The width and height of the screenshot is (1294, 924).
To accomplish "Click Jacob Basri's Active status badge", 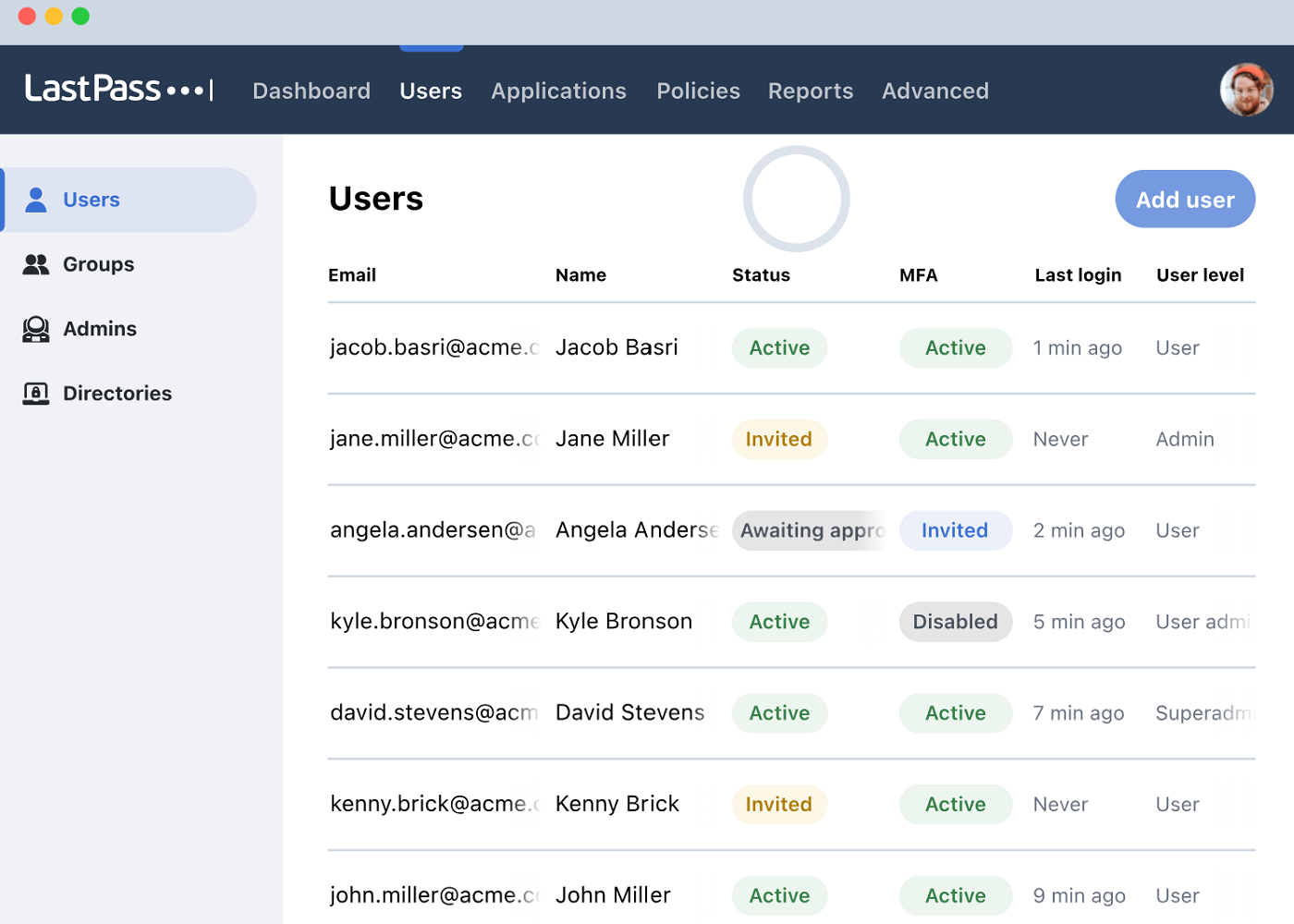I will (x=779, y=347).
